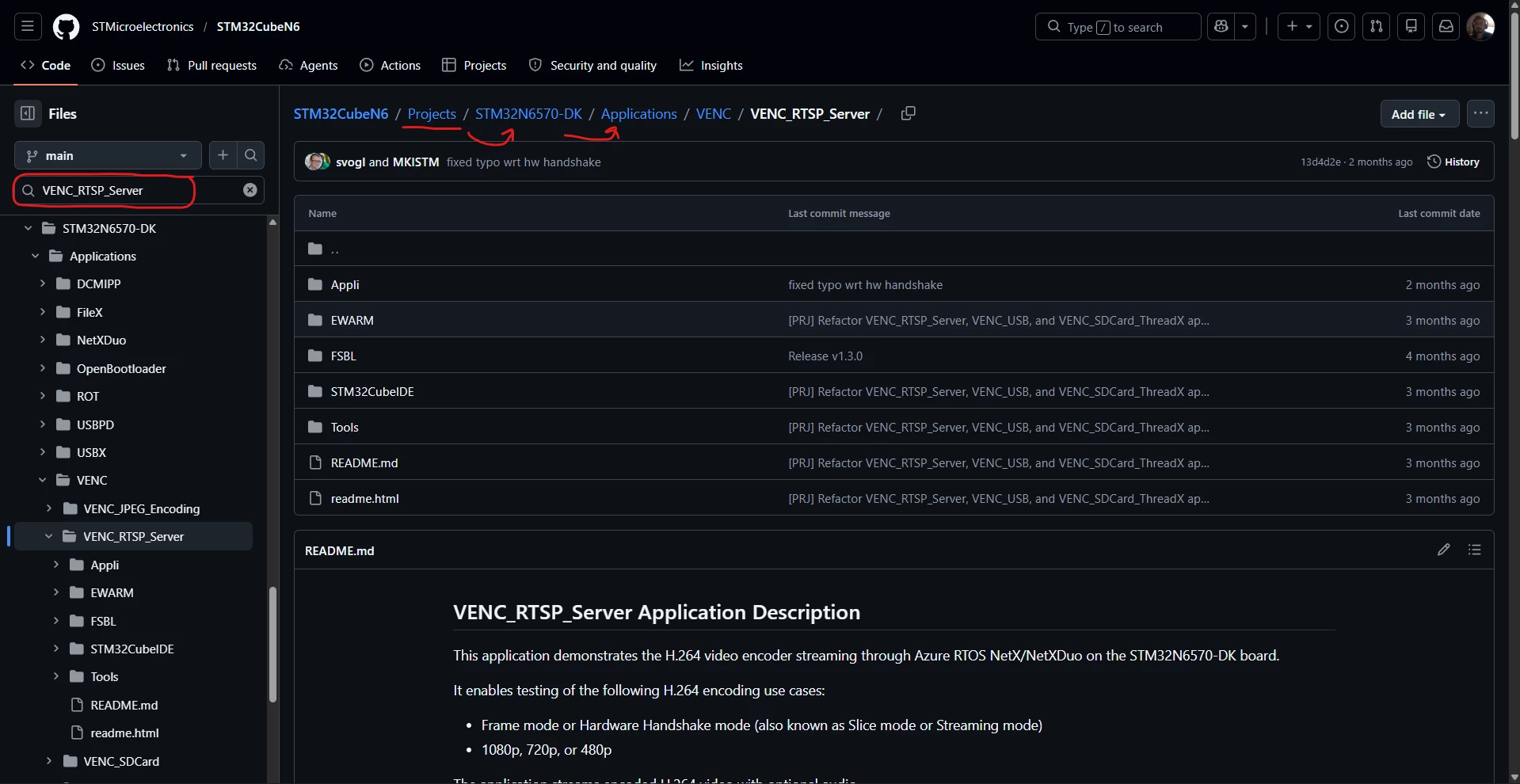Screen dimensions: 1520x784
Task: Go up to the parent directory row
Action: (x=894, y=249)
